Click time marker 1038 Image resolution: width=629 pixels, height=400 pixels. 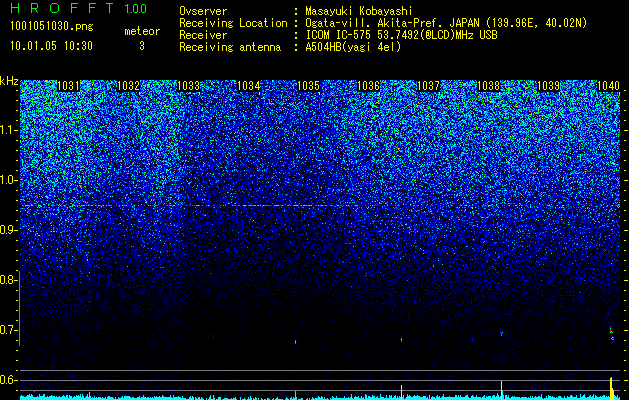coord(489,86)
